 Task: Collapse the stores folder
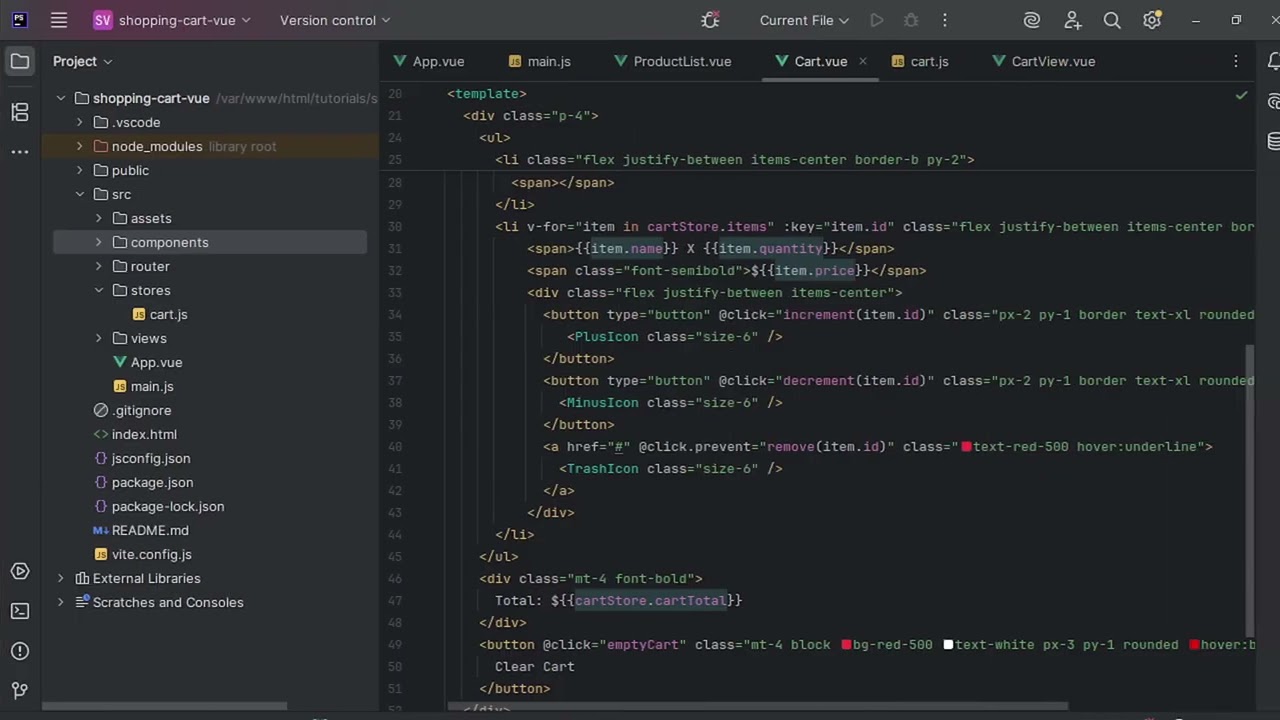coord(98,290)
